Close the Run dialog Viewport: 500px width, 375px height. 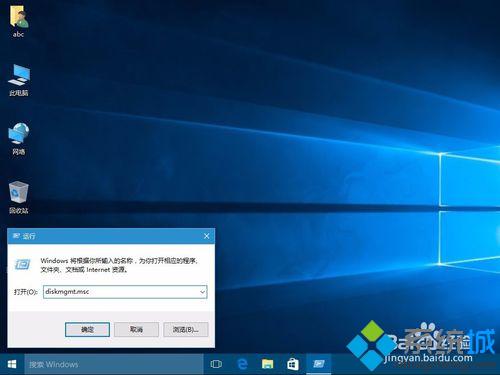tap(206, 236)
